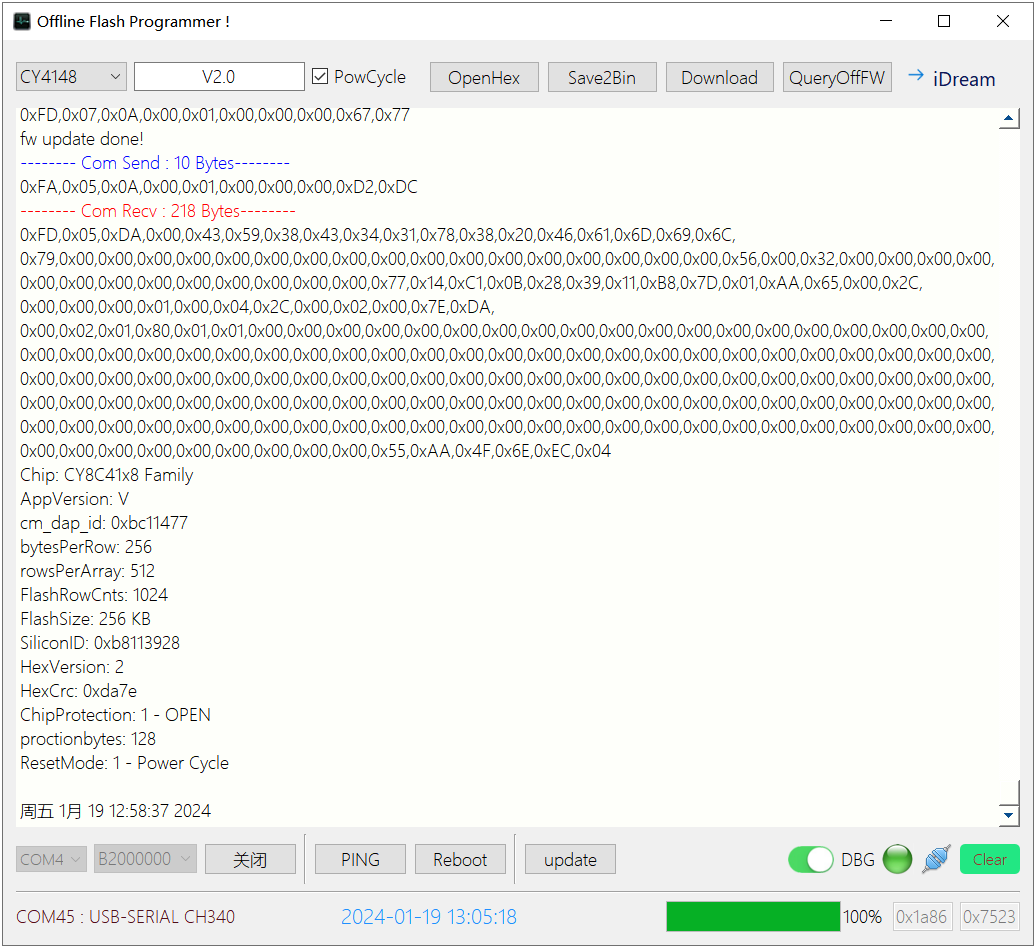This screenshot has height=948, width=1036.
Task: Click the Offline Flash Programmer app icon
Action: point(22,21)
